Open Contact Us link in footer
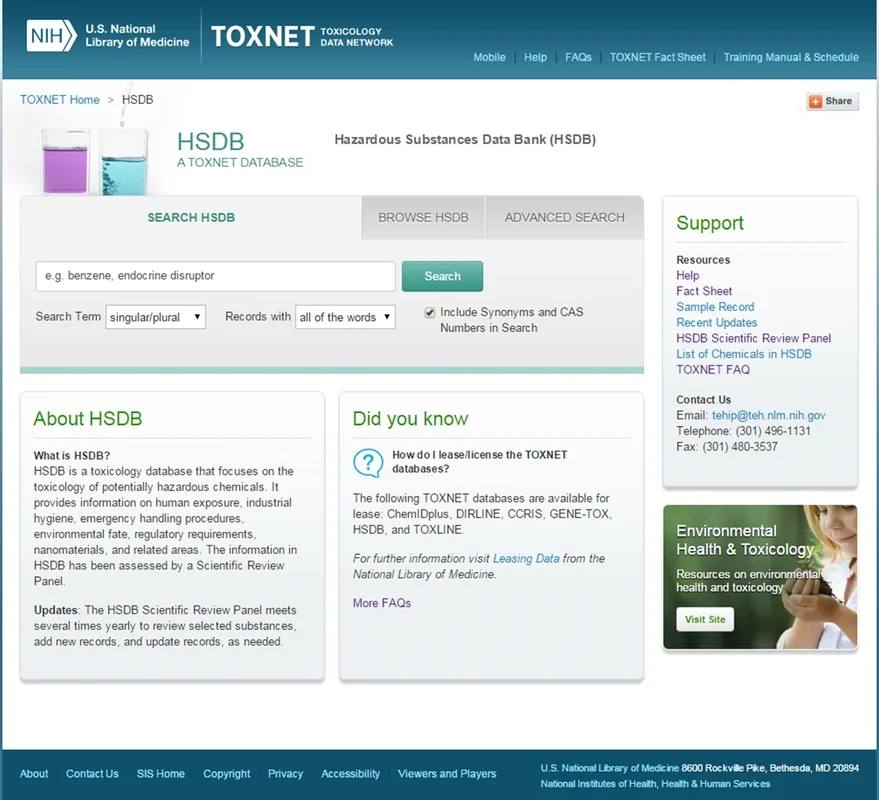879x800 pixels. pyautogui.click(x=92, y=774)
